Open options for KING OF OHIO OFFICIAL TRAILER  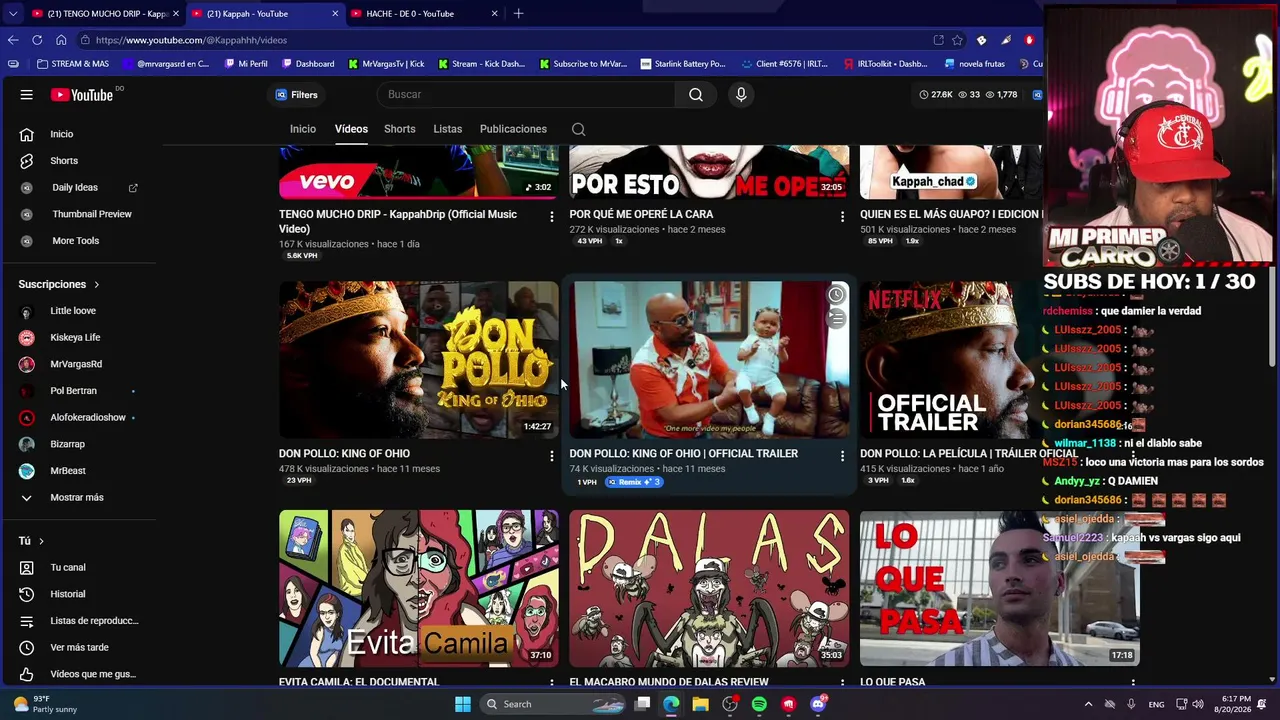[x=842, y=456]
